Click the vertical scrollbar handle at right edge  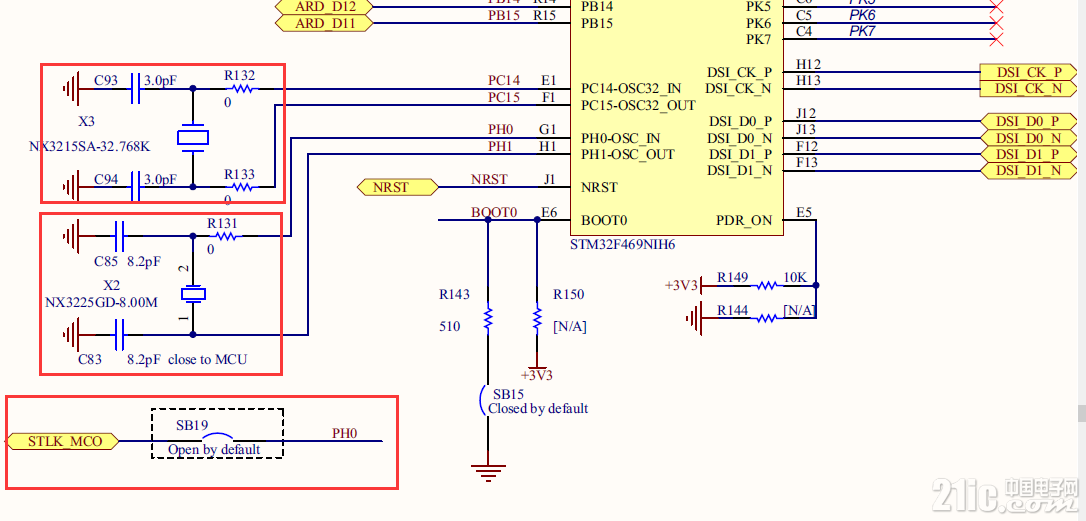tap(1082, 414)
